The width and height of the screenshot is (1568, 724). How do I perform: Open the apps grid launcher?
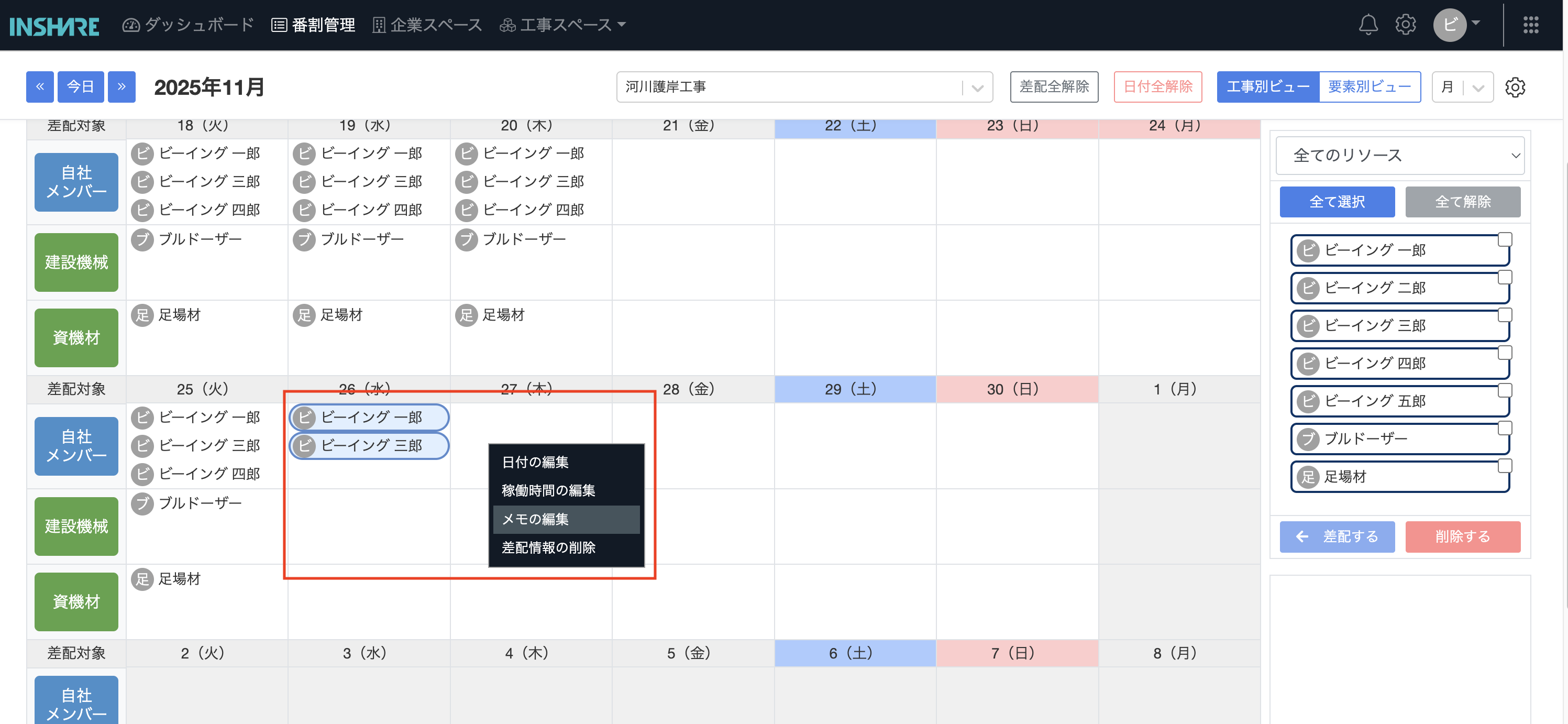pos(1530,25)
